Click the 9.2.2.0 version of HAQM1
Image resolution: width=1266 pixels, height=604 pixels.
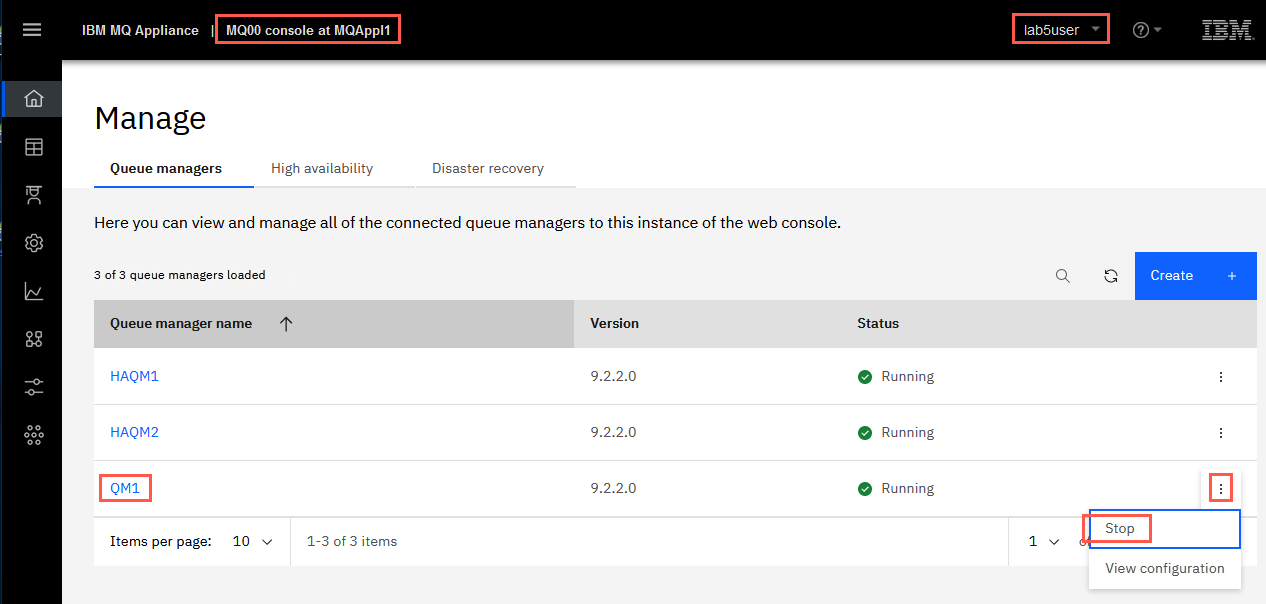pyautogui.click(x=613, y=377)
